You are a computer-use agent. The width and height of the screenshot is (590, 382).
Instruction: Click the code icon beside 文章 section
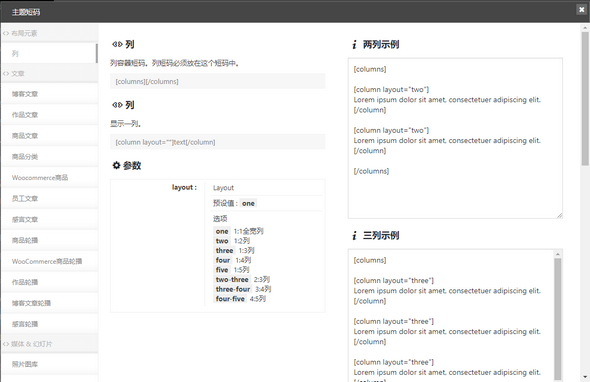pos(6,73)
